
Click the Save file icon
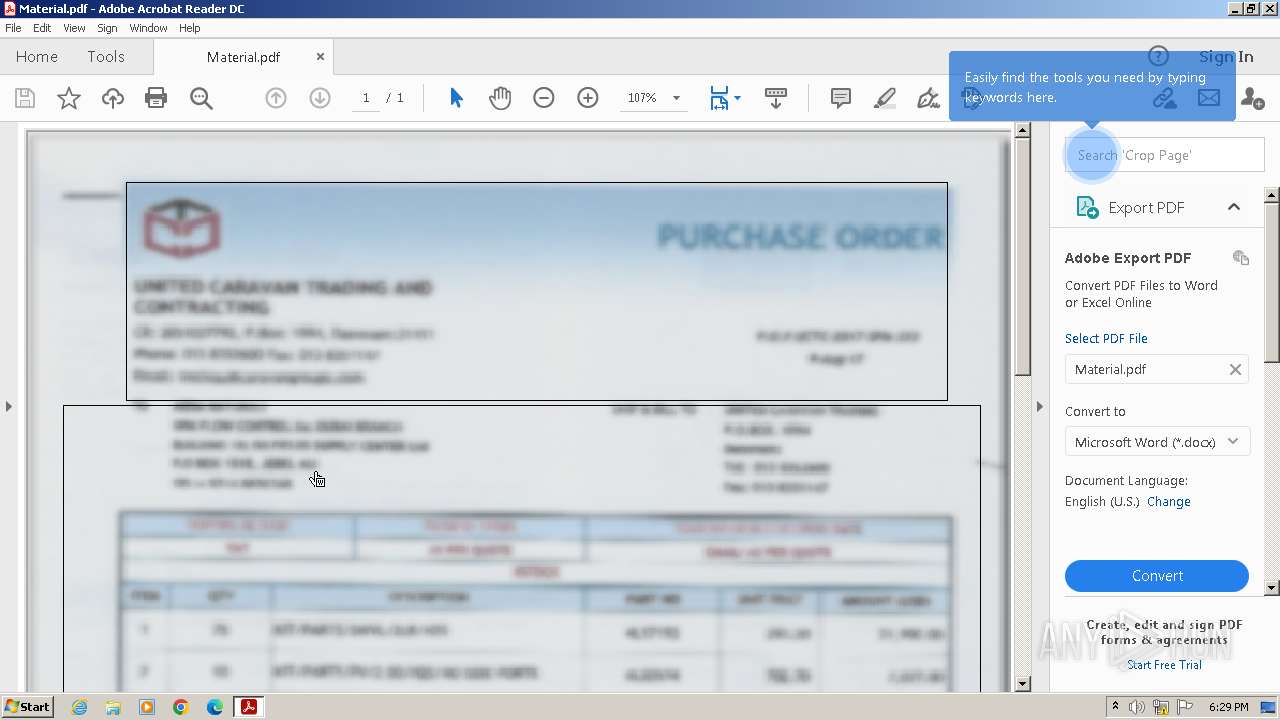[x=25, y=98]
